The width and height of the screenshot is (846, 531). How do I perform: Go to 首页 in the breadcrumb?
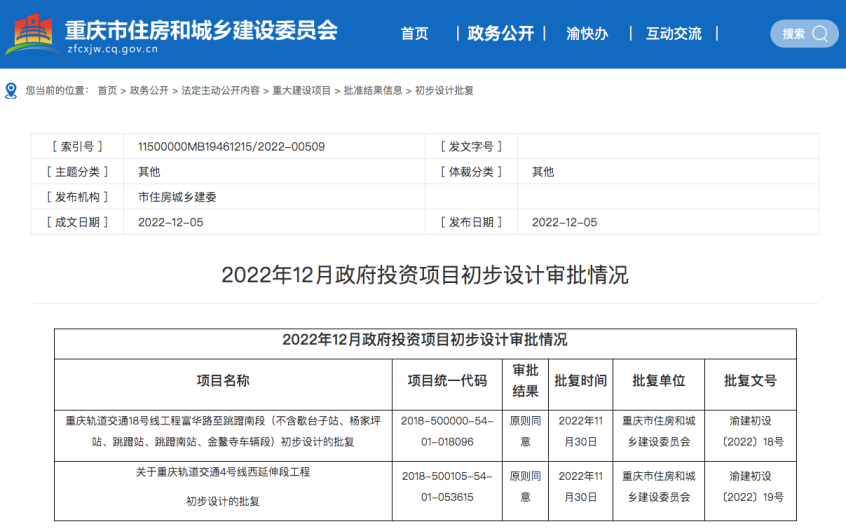pyautogui.click(x=107, y=91)
